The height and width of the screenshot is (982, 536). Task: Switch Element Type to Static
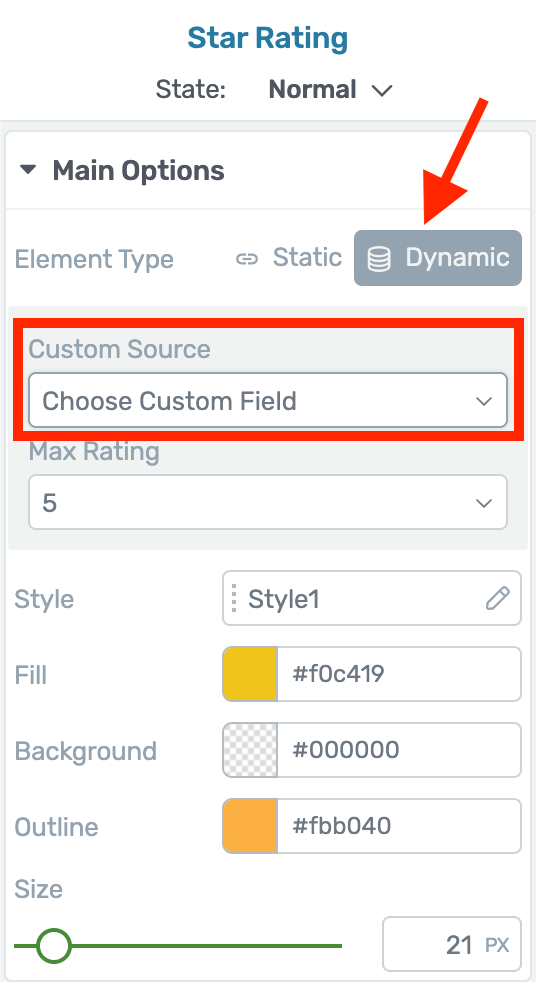pyautogui.click(x=289, y=258)
